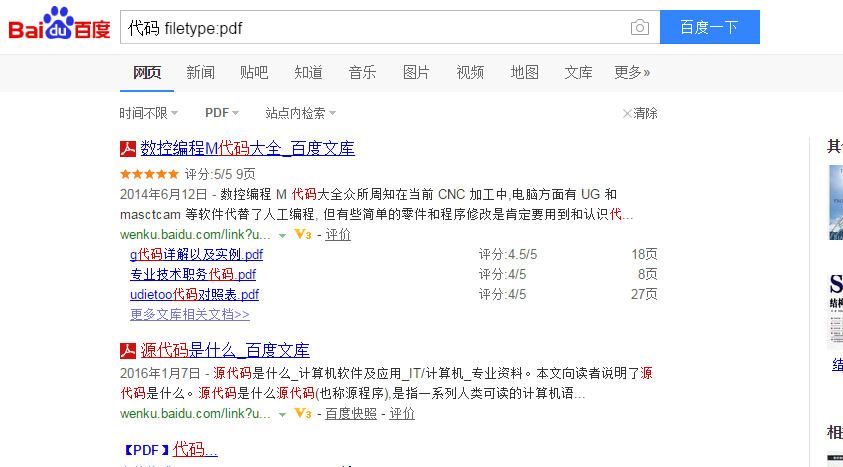Switch to the 图片 tab
The width and height of the screenshot is (843, 467).
pos(417,73)
